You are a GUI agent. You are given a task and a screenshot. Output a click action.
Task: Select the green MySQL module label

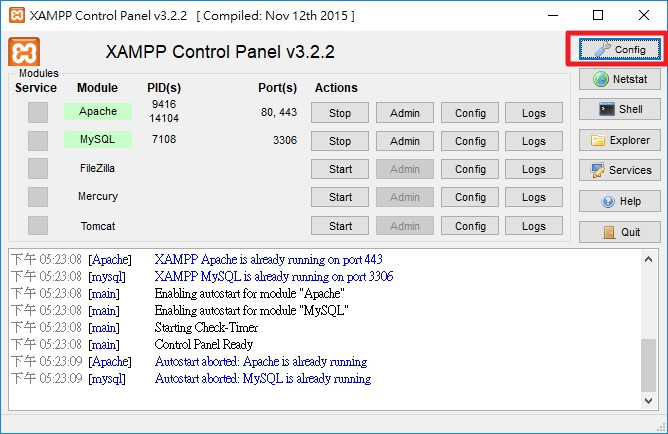click(x=98, y=139)
